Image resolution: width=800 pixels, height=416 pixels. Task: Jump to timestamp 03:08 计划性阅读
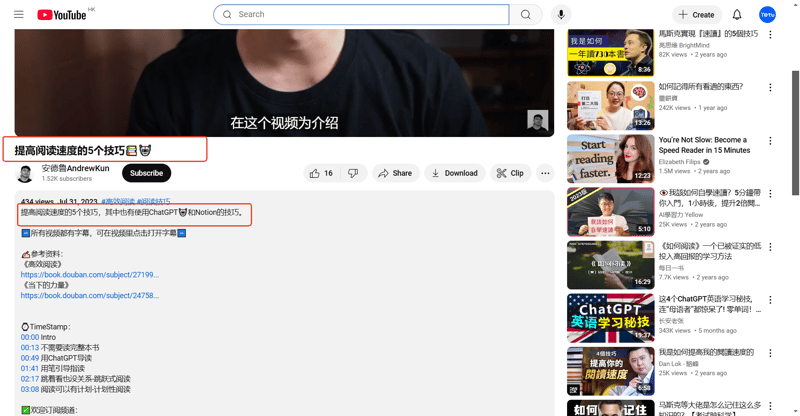click(30, 389)
